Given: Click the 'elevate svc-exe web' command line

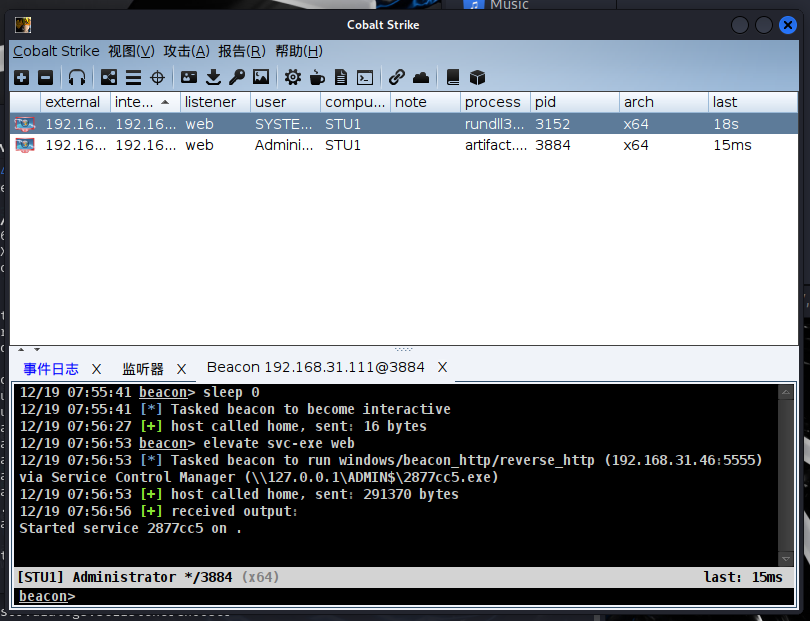Looking at the screenshot, I should 278,443.
